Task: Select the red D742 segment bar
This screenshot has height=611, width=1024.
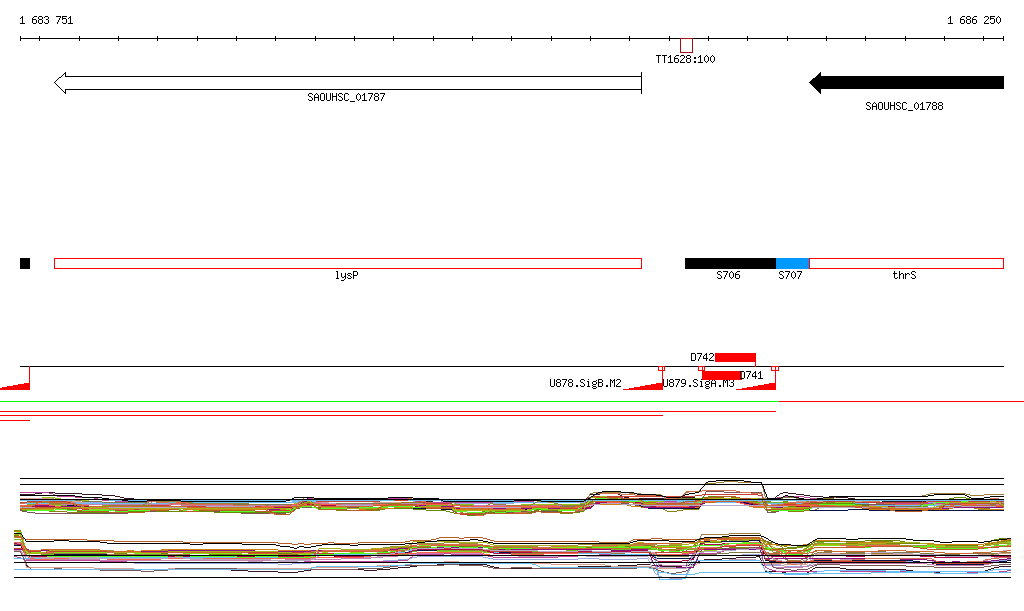Action: [x=735, y=357]
